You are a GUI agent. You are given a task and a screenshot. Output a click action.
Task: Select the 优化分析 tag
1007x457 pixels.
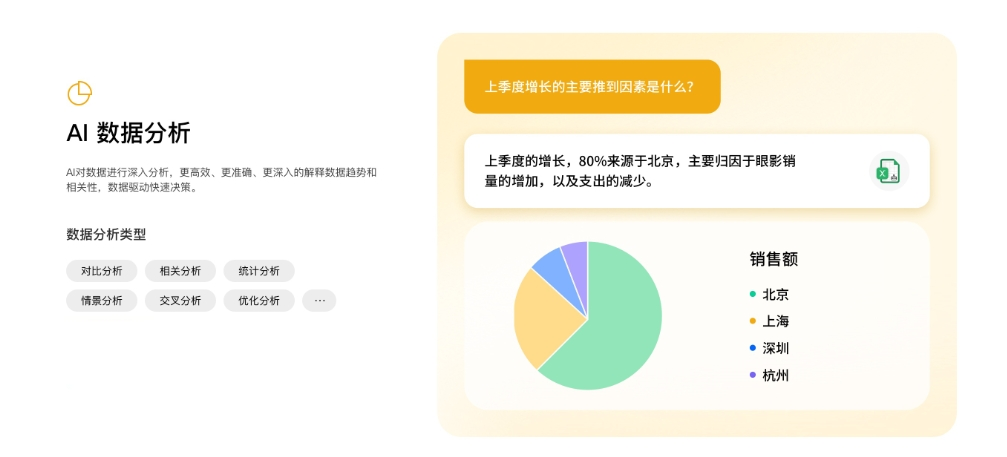pyautogui.click(x=259, y=300)
